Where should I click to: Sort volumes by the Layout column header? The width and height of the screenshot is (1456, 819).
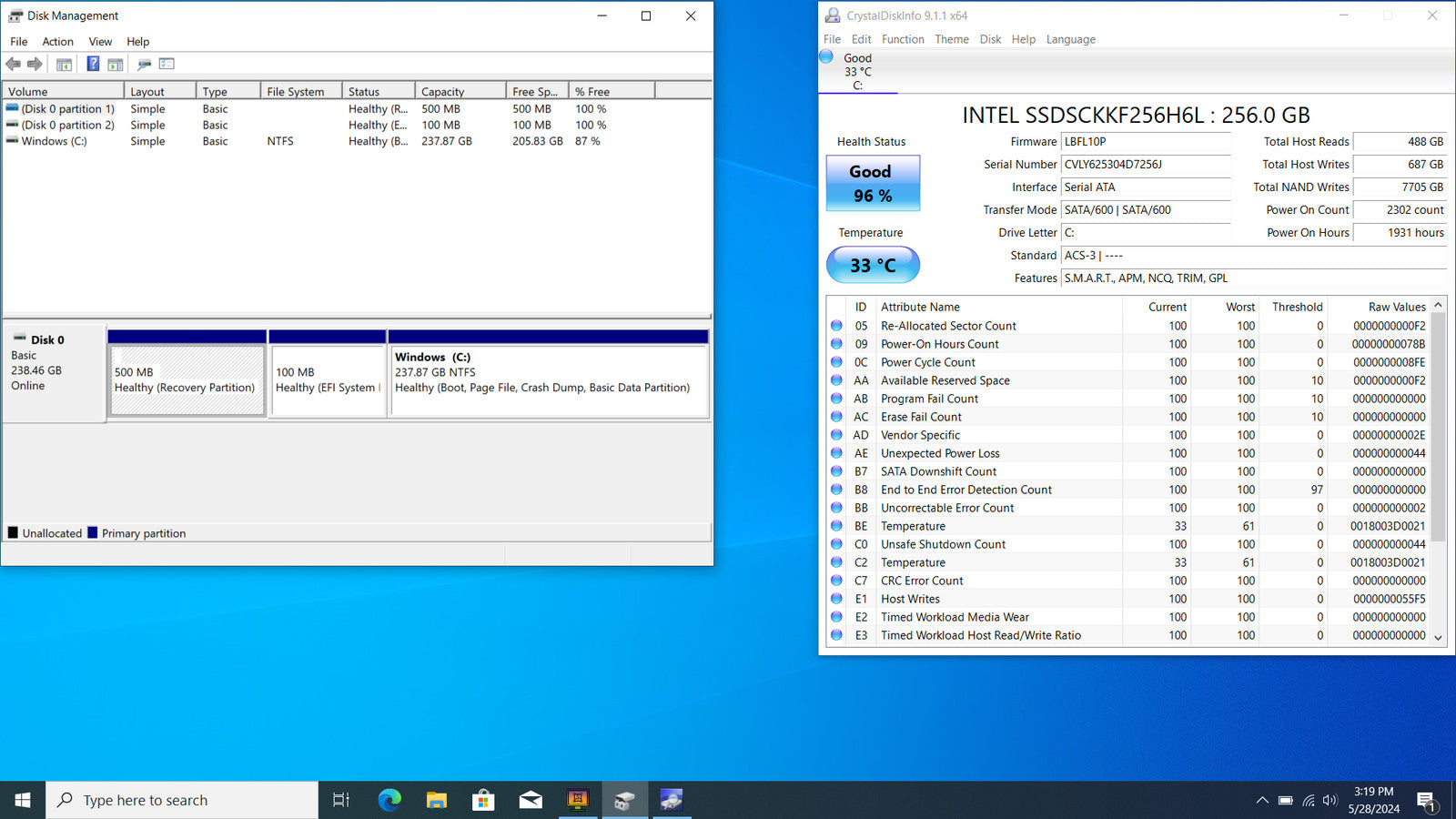point(159,91)
